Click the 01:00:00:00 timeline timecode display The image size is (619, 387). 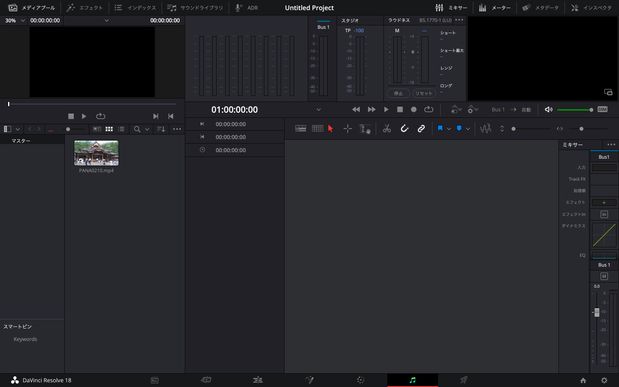tap(234, 110)
